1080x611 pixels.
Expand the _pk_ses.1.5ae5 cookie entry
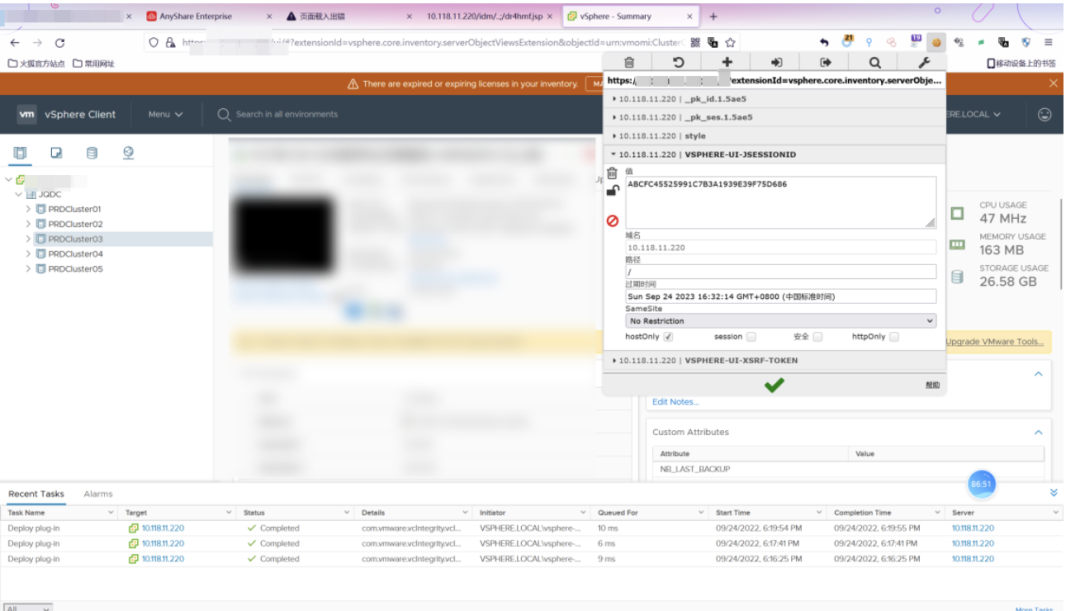pos(774,117)
